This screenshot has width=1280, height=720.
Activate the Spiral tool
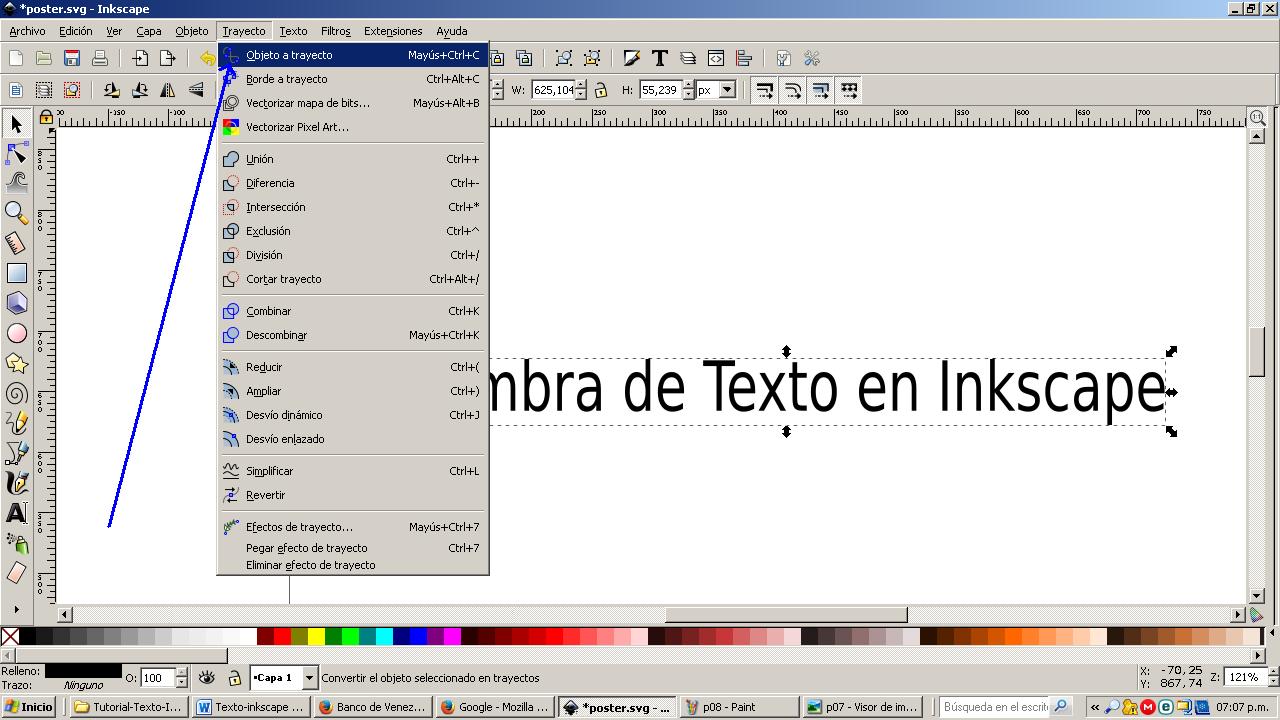pyautogui.click(x=16, y=393)
